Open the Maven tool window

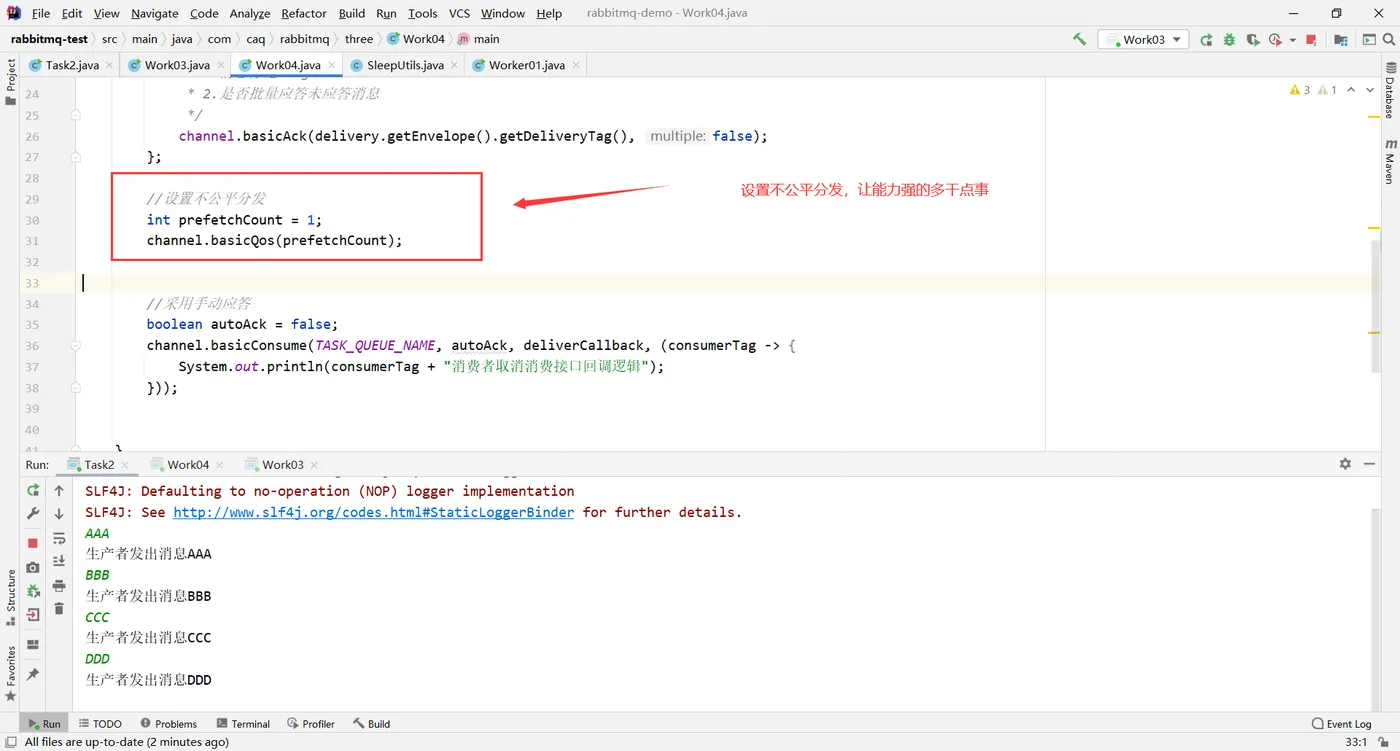coord(1389,161)
